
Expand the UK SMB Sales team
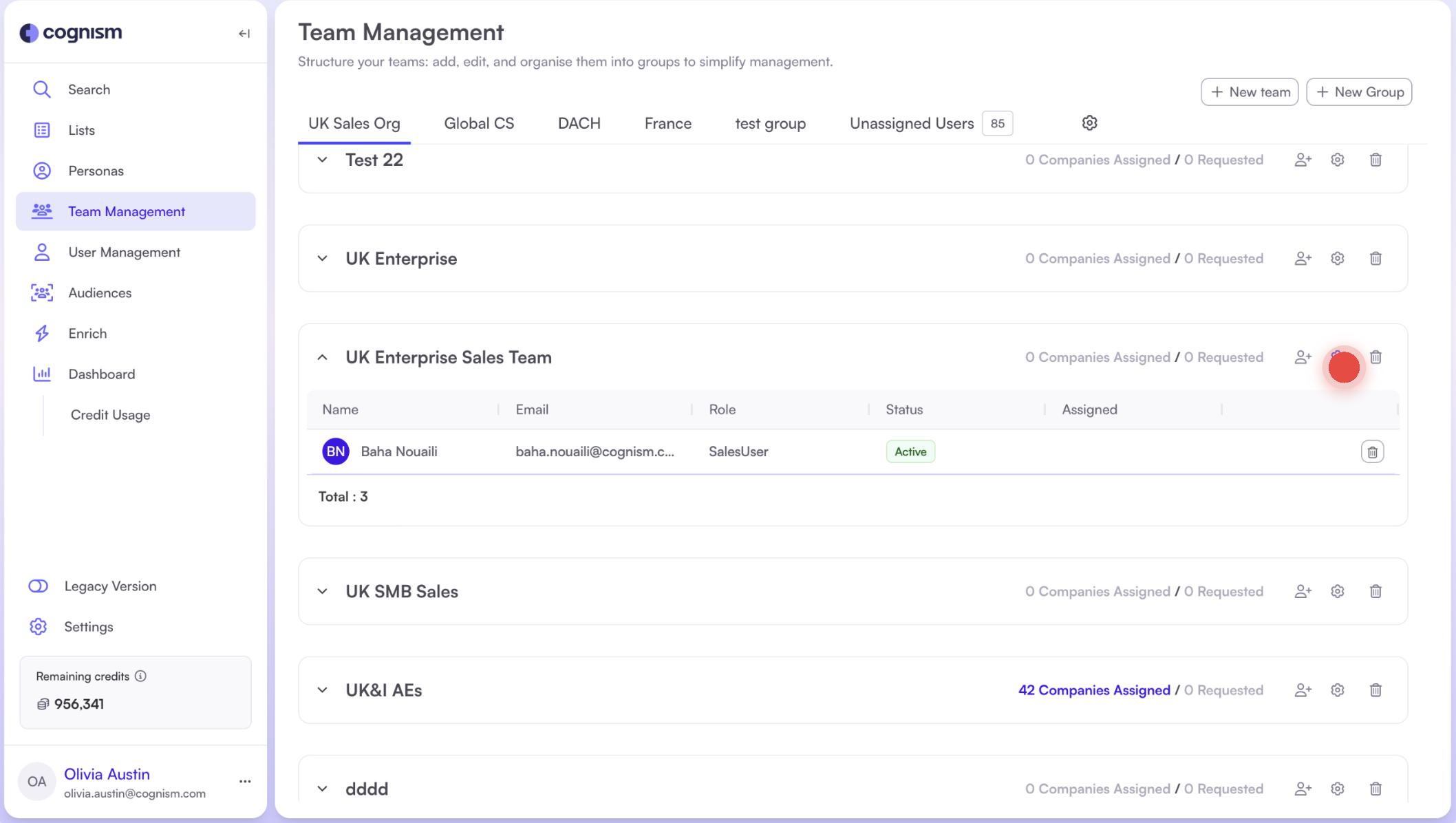pyautogui.click(x=321, y=591)
